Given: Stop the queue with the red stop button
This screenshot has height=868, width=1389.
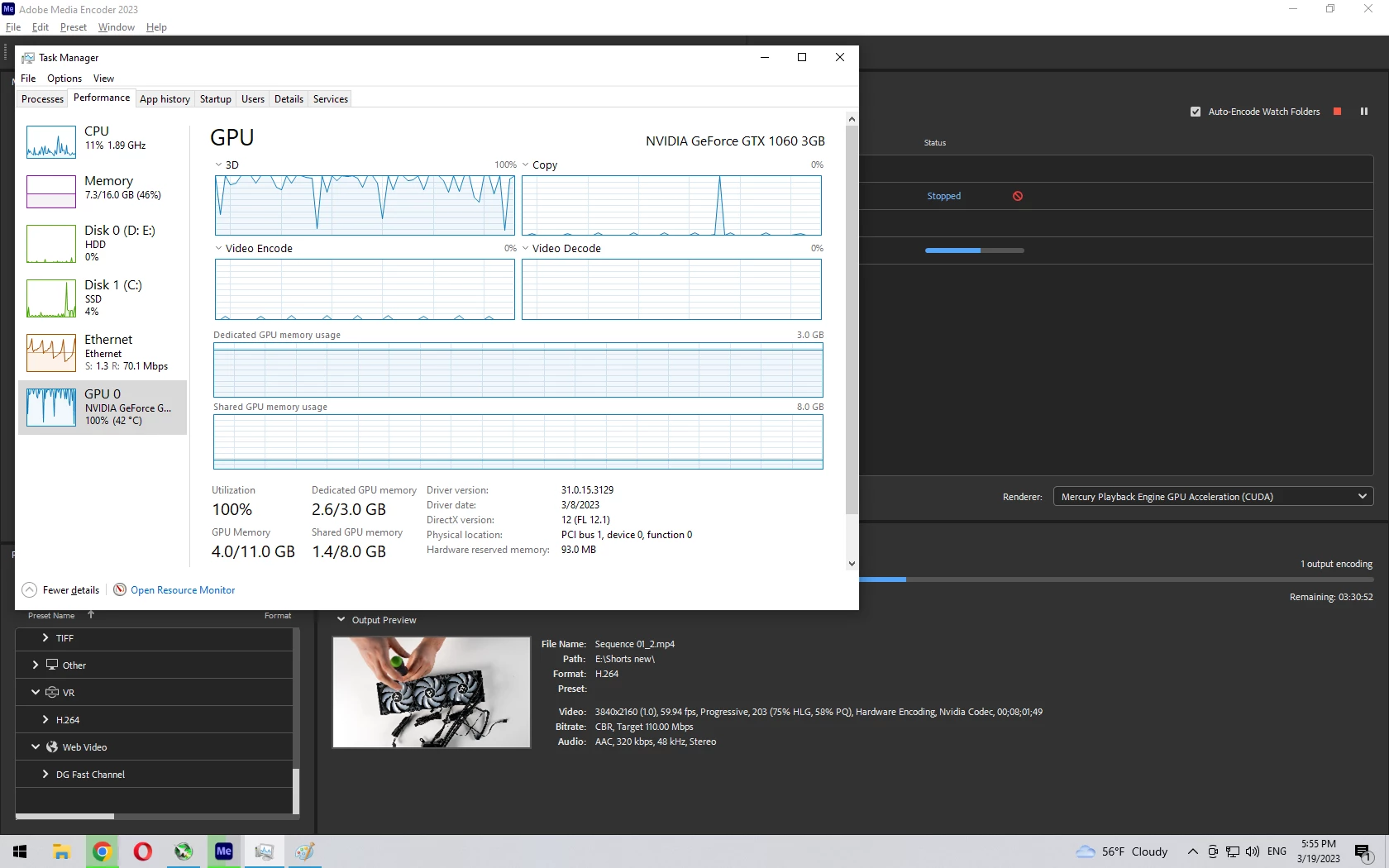Looking at the screenshot, I should click(1337, 112).
